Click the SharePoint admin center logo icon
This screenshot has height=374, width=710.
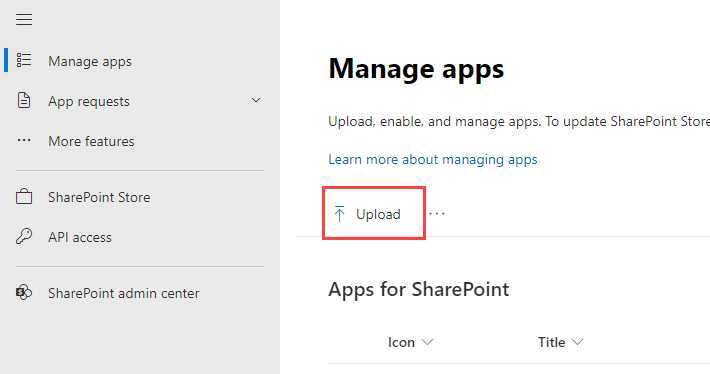(x=24, y=292)
